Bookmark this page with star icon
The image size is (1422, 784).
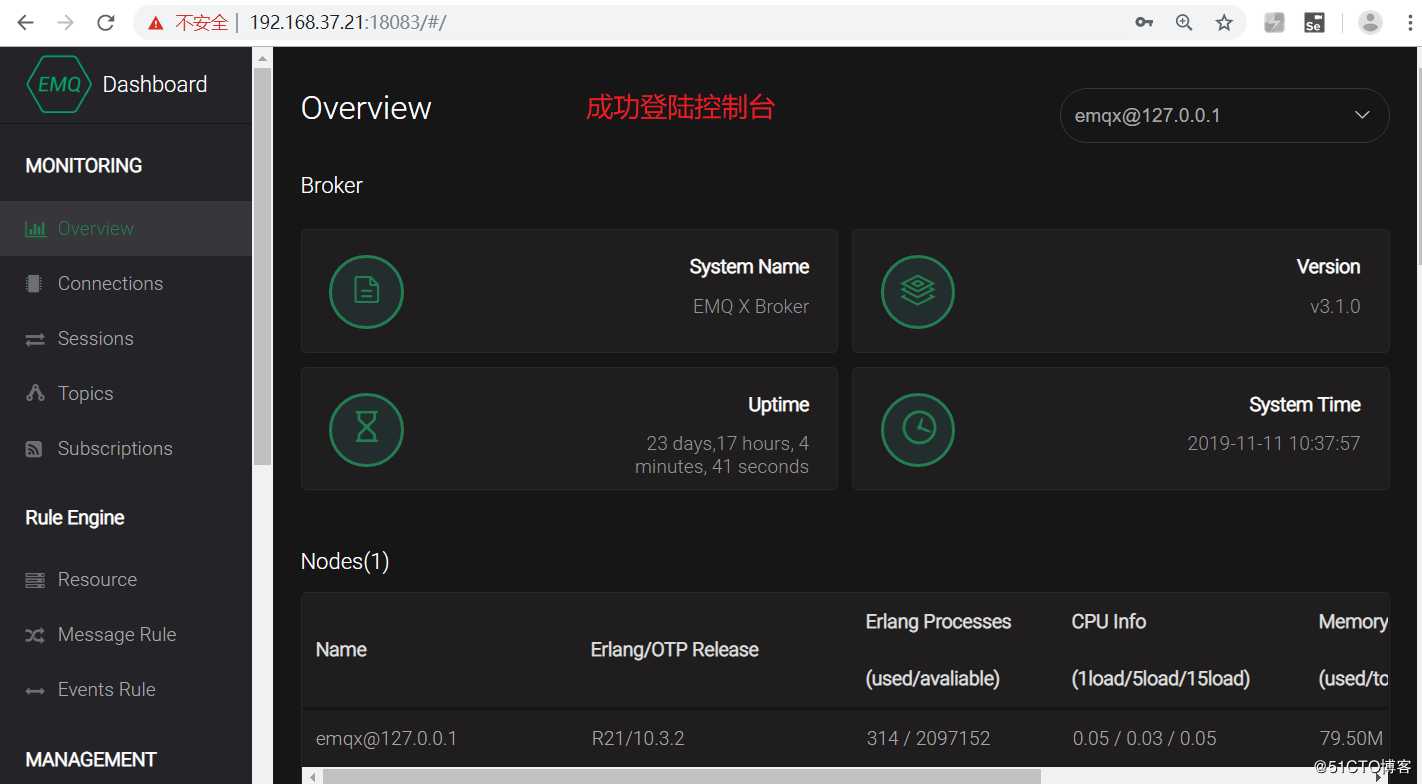(1224, 22)
